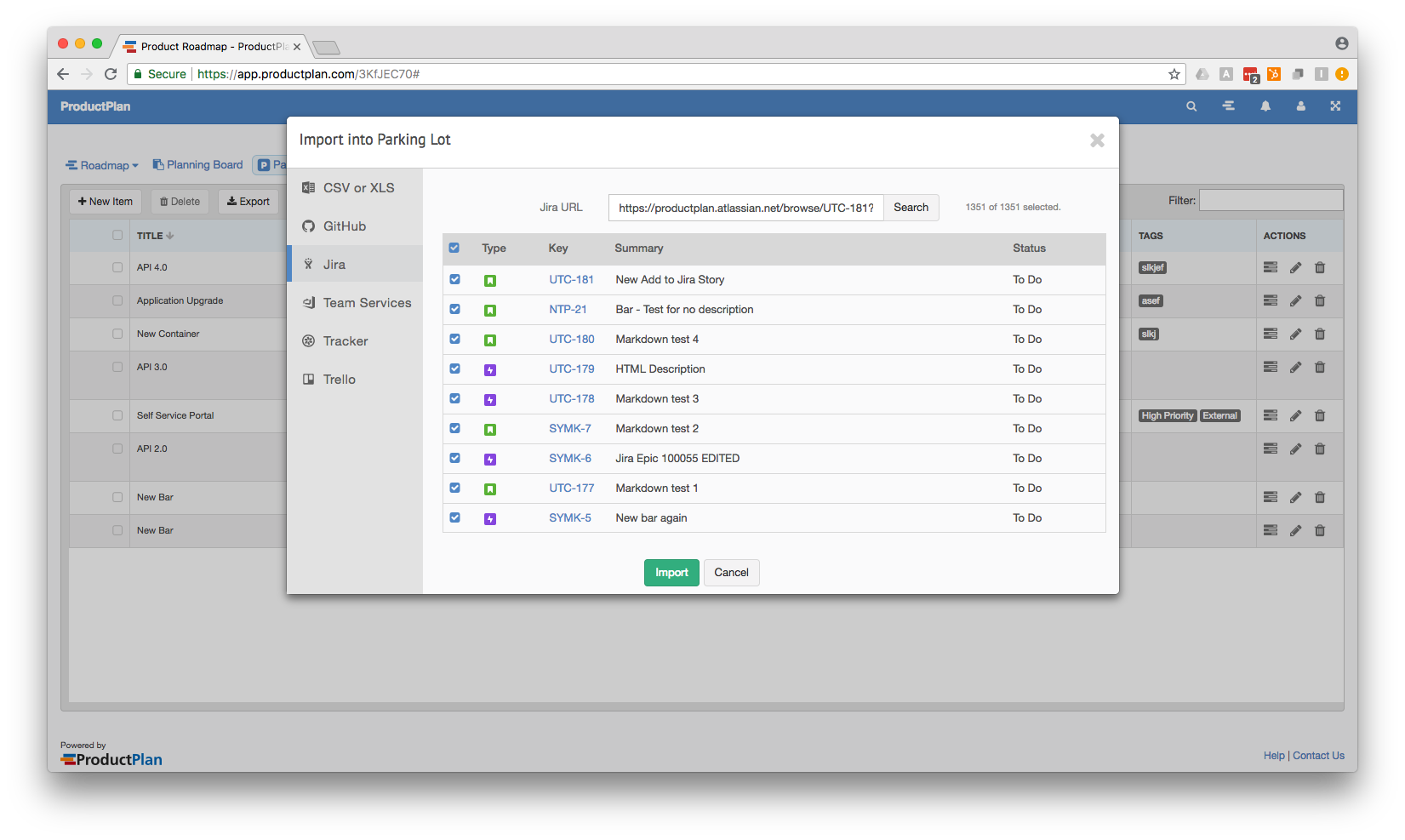This screenshot has height=840, width=1405.
Task: Reload the page in browser
Action: coord(111,74)
